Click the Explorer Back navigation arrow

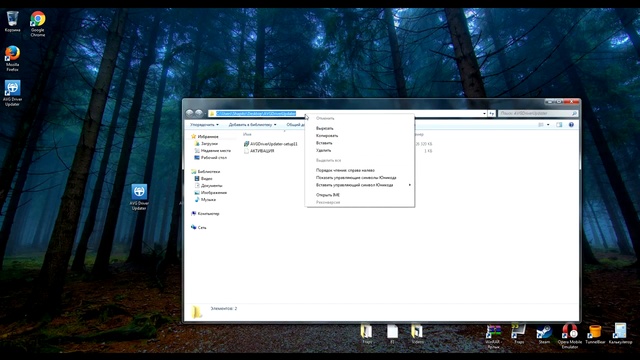189,113
